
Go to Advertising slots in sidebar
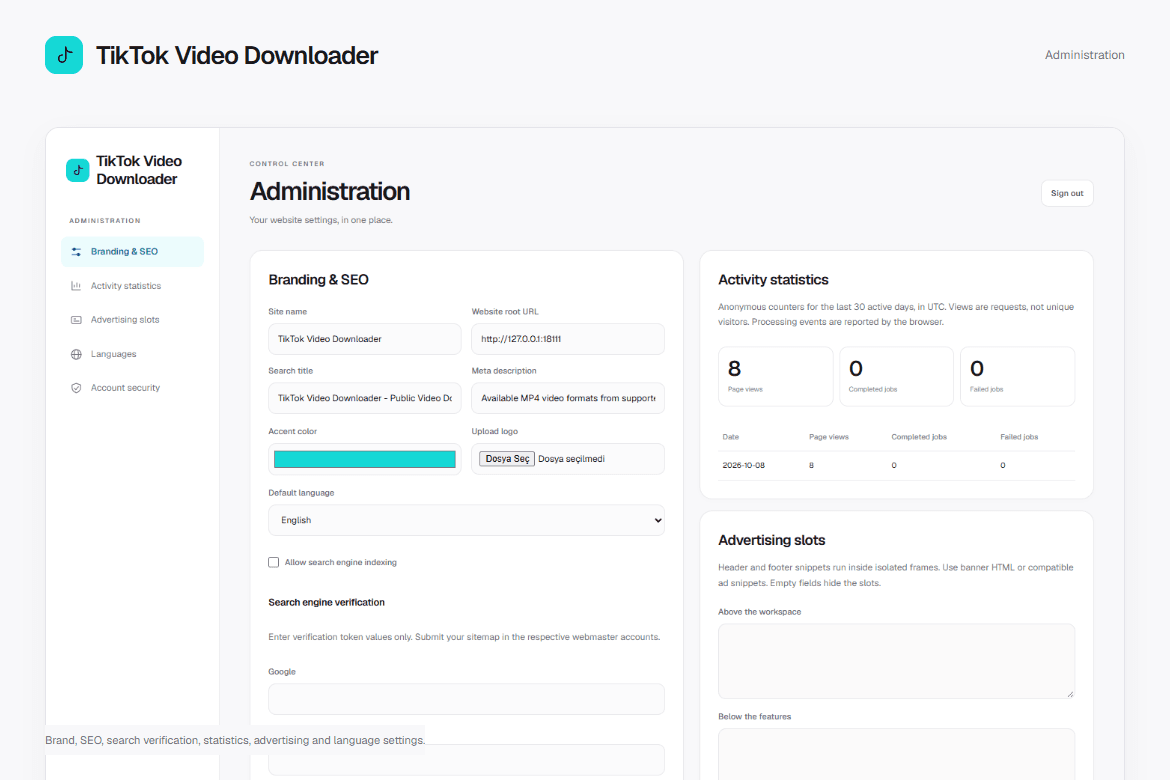[x=132, y=319]
